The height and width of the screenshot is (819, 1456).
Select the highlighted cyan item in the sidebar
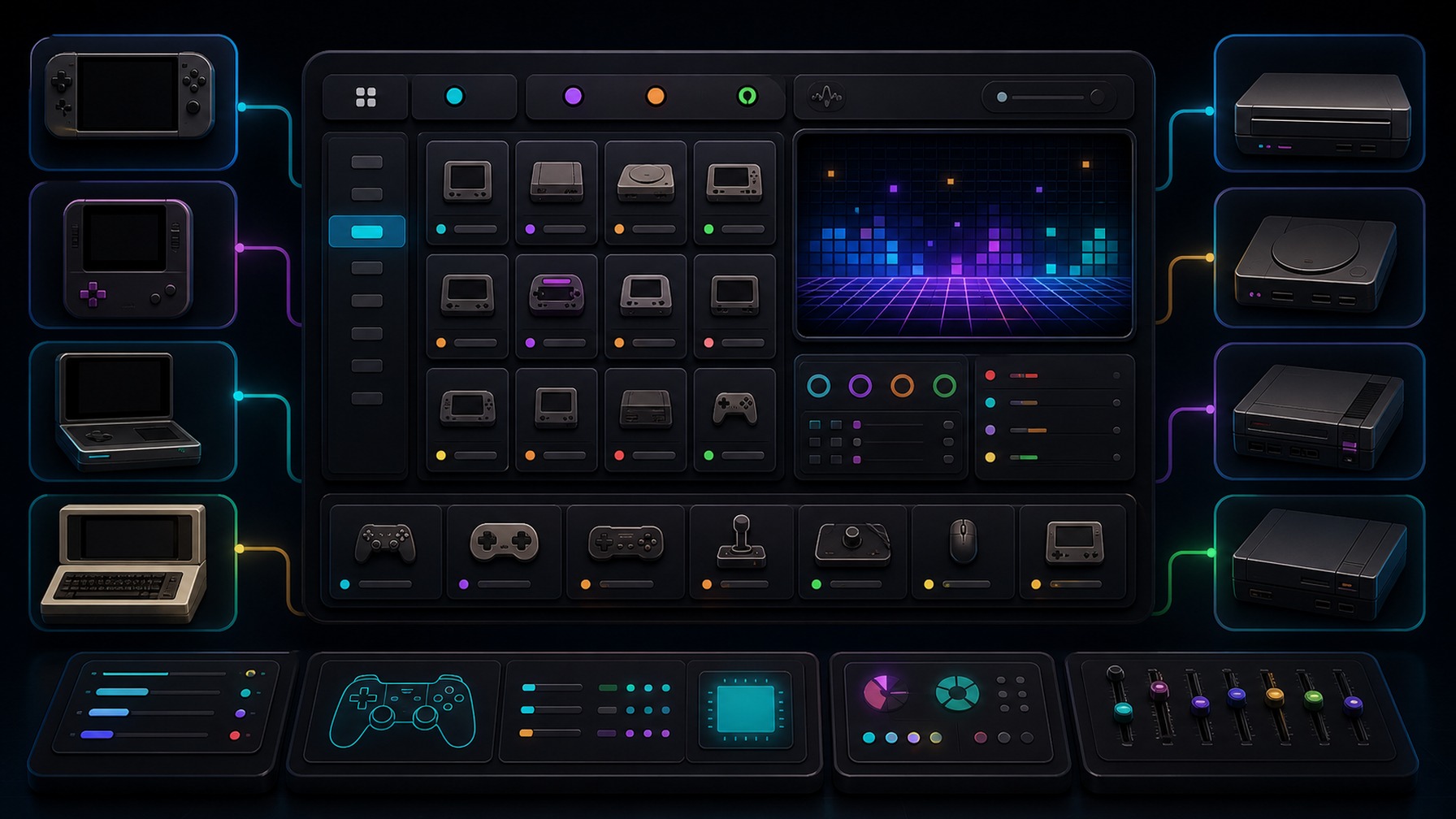[366, 232]
